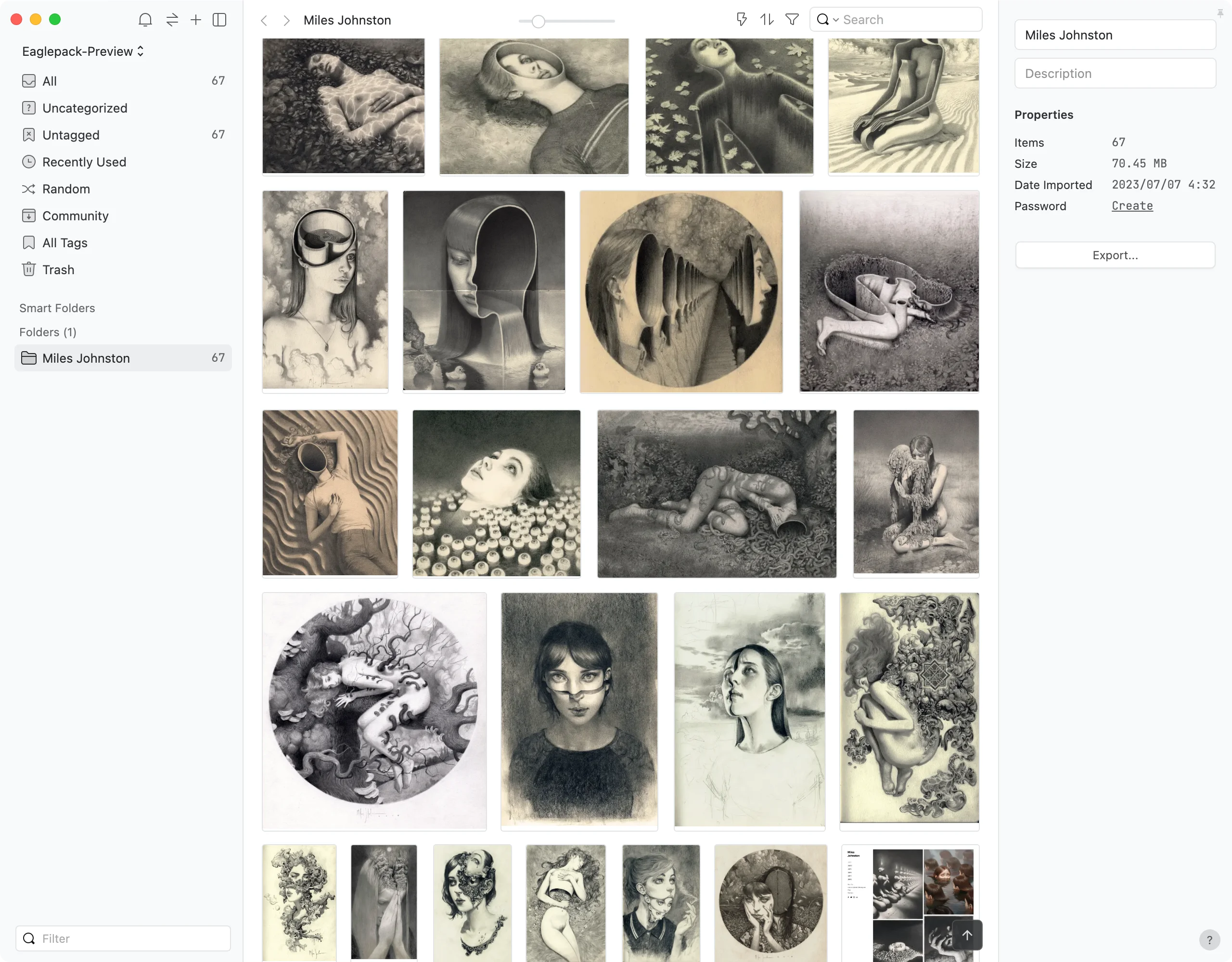Go back with the left chevron

(x=264, y=20)
